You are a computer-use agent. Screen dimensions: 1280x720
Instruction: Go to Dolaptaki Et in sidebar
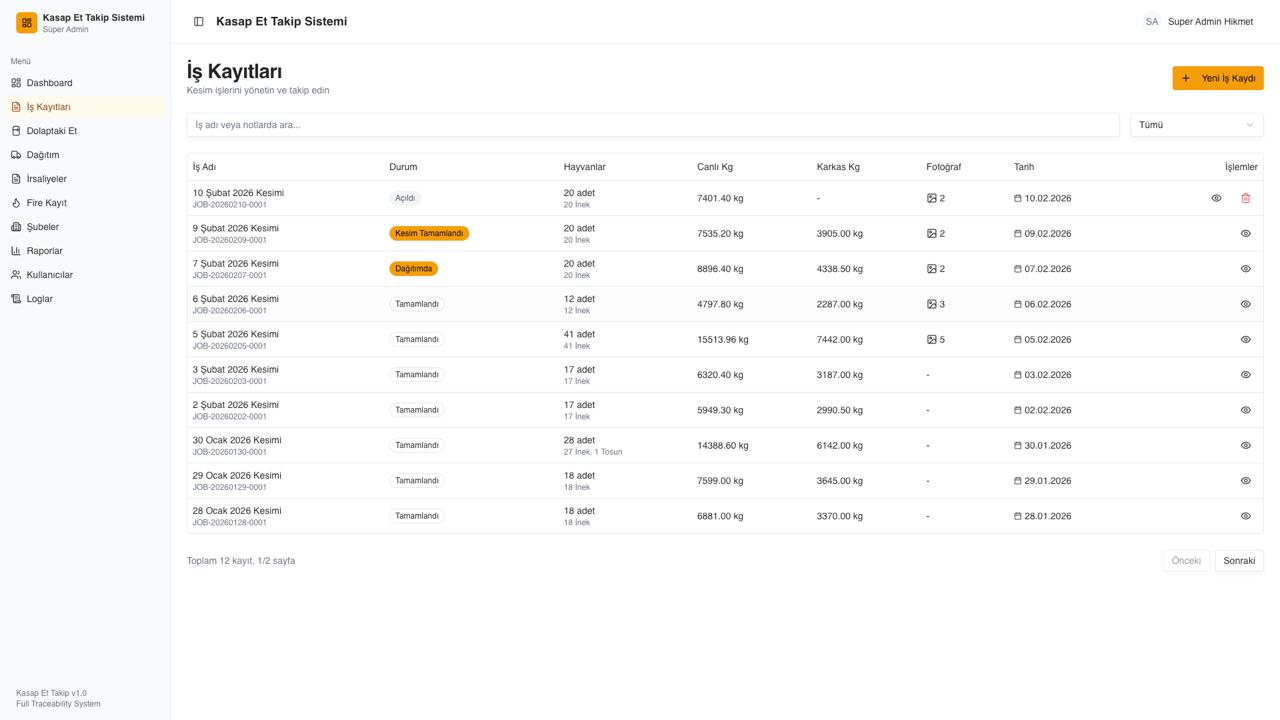pyautogui.click(x=51, y=131)
